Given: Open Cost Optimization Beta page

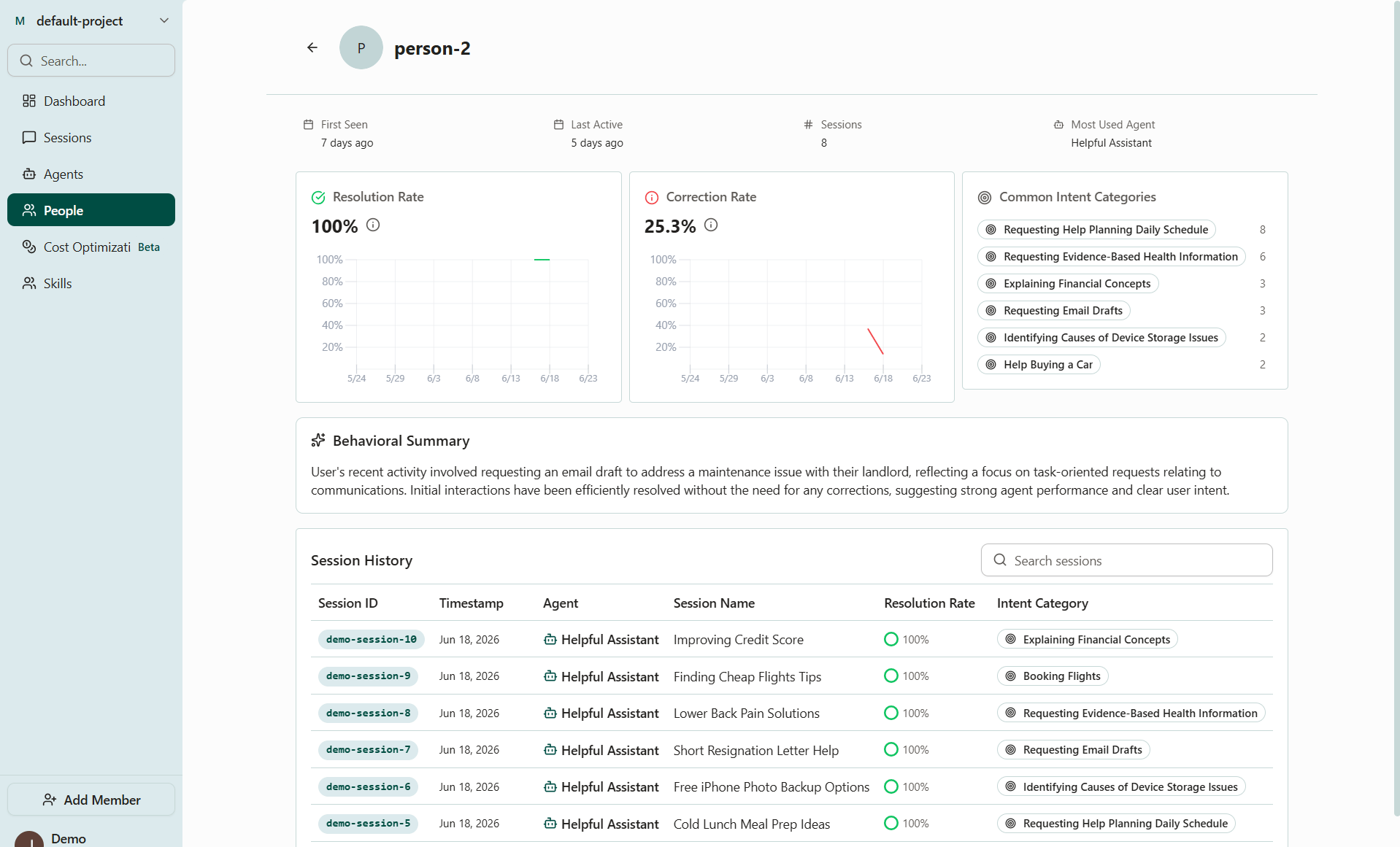Looking at the screenshot, I should pyautogui.click(x=91, y=247).
